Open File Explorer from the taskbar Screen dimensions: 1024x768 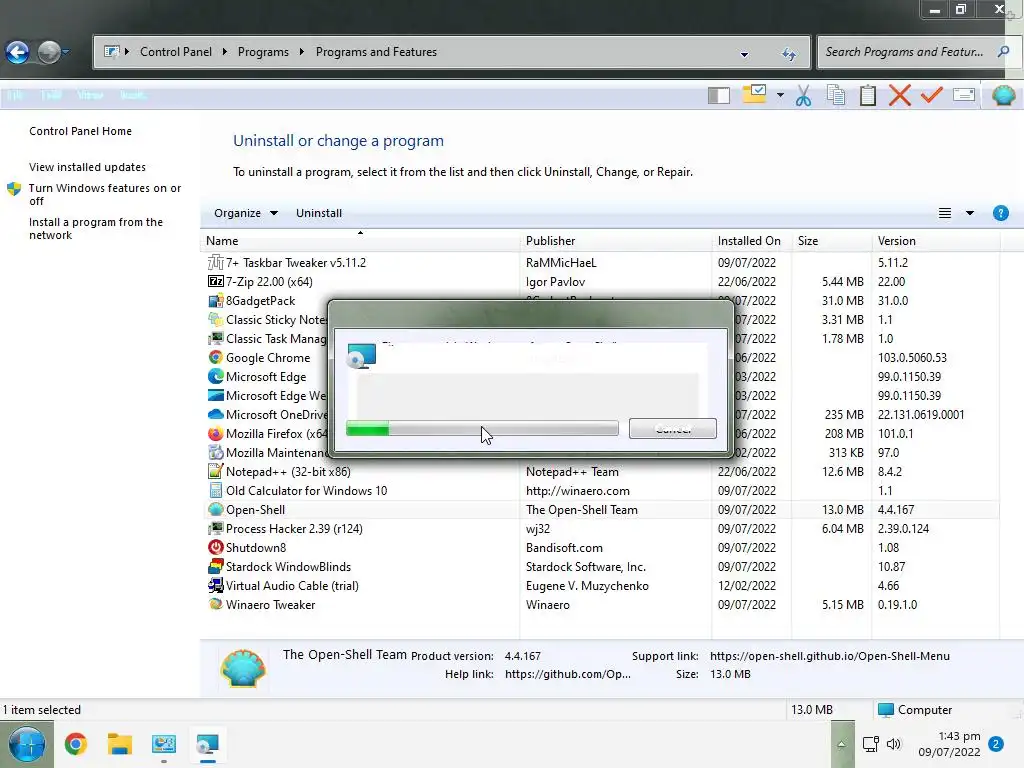tap(120, 744)
